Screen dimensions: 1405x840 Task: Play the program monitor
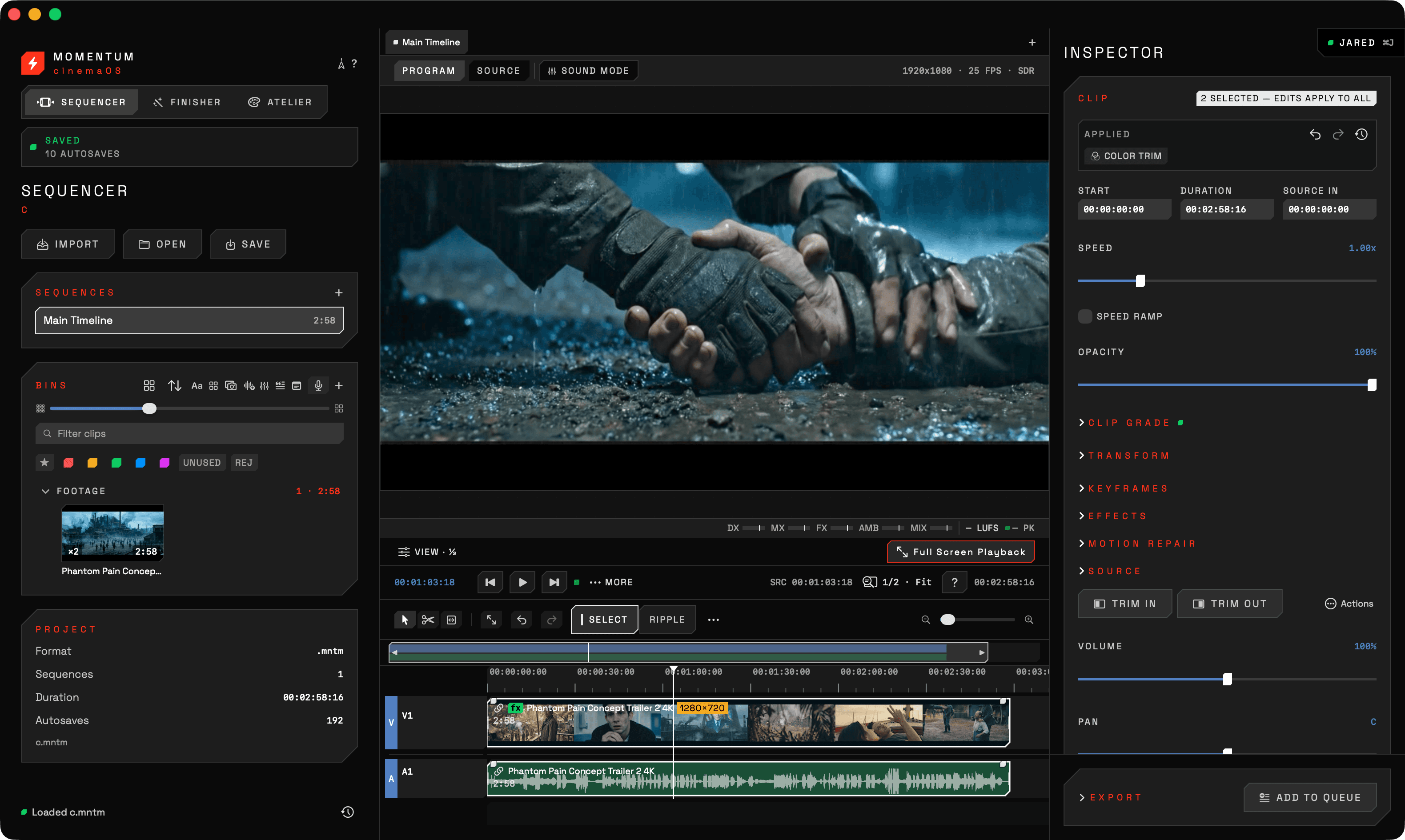[x=522, y=582]
